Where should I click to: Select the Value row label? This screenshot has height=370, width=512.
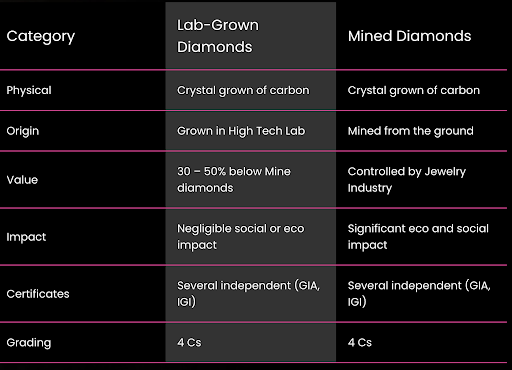point(22,180)
